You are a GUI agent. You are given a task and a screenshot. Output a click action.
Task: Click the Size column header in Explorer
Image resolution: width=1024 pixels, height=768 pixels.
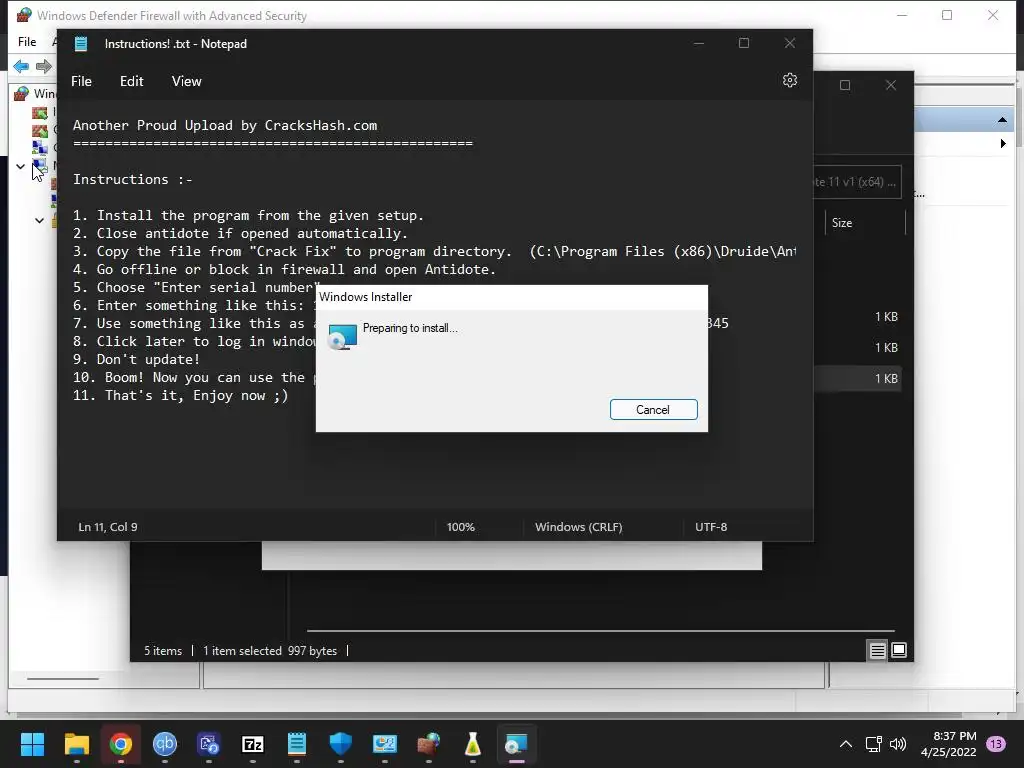(842, 223)
